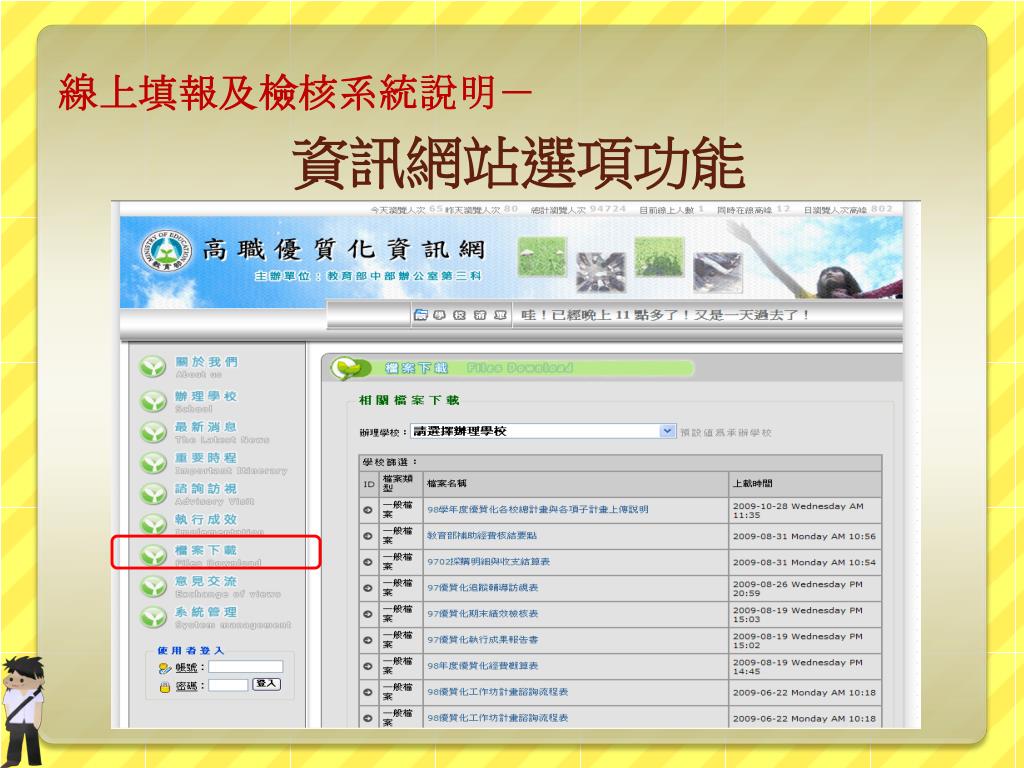Click the 已經晚上 11 點多了 marquee message
The image size is (1024, 768).
pyautogui.click(x=665, y=315)
